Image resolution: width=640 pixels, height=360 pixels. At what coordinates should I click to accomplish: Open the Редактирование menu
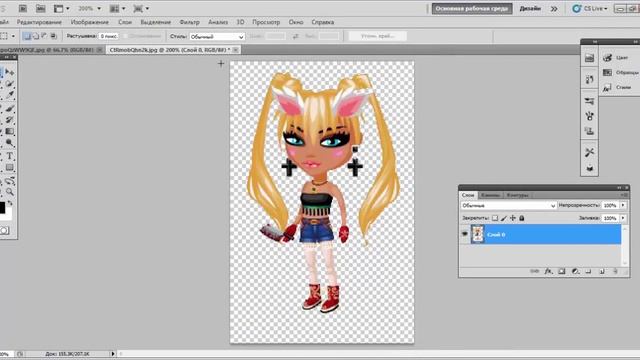[39, 22]
